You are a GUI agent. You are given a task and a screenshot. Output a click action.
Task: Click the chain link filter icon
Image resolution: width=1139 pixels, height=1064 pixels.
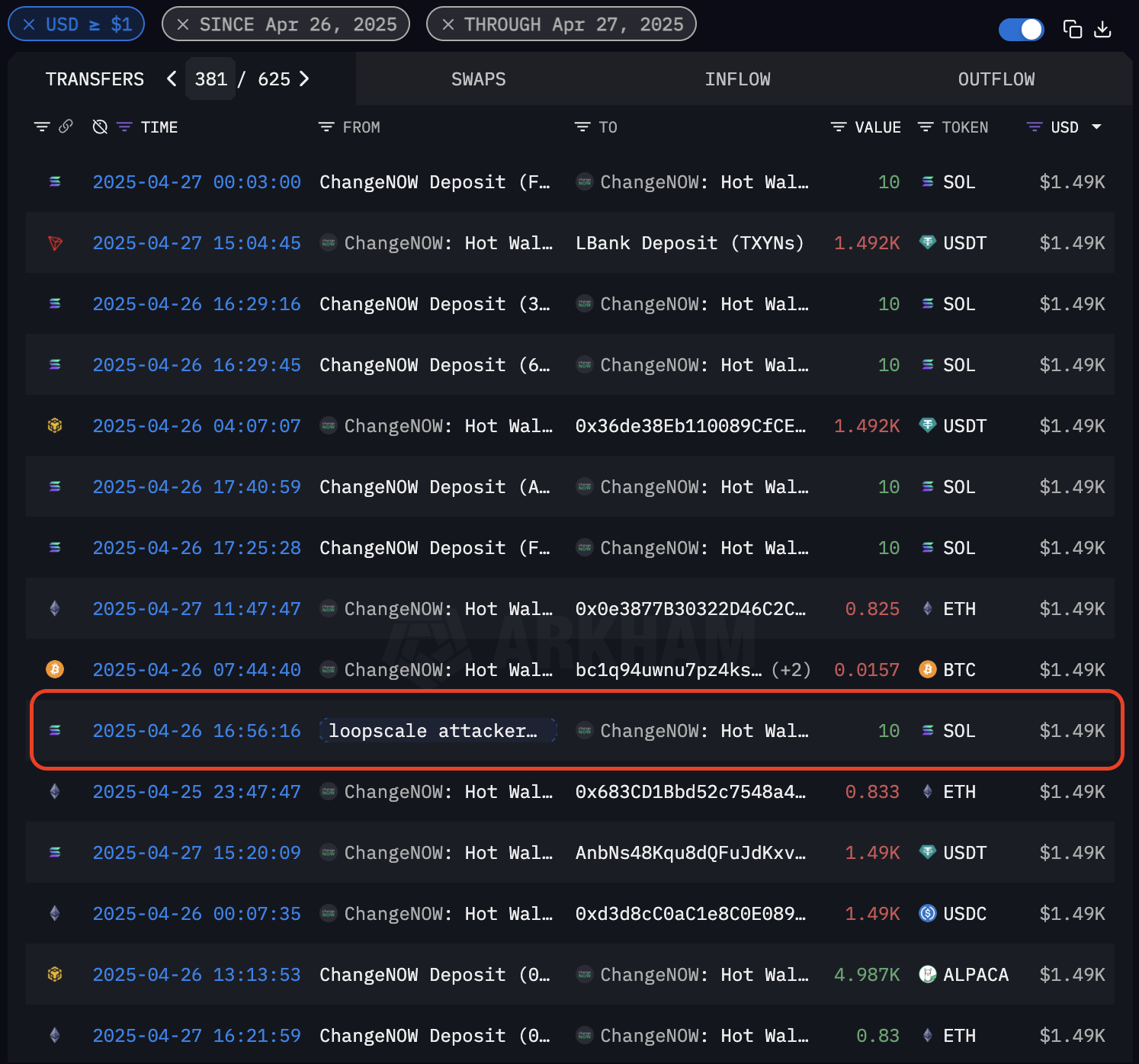click(x=66, y=127)
